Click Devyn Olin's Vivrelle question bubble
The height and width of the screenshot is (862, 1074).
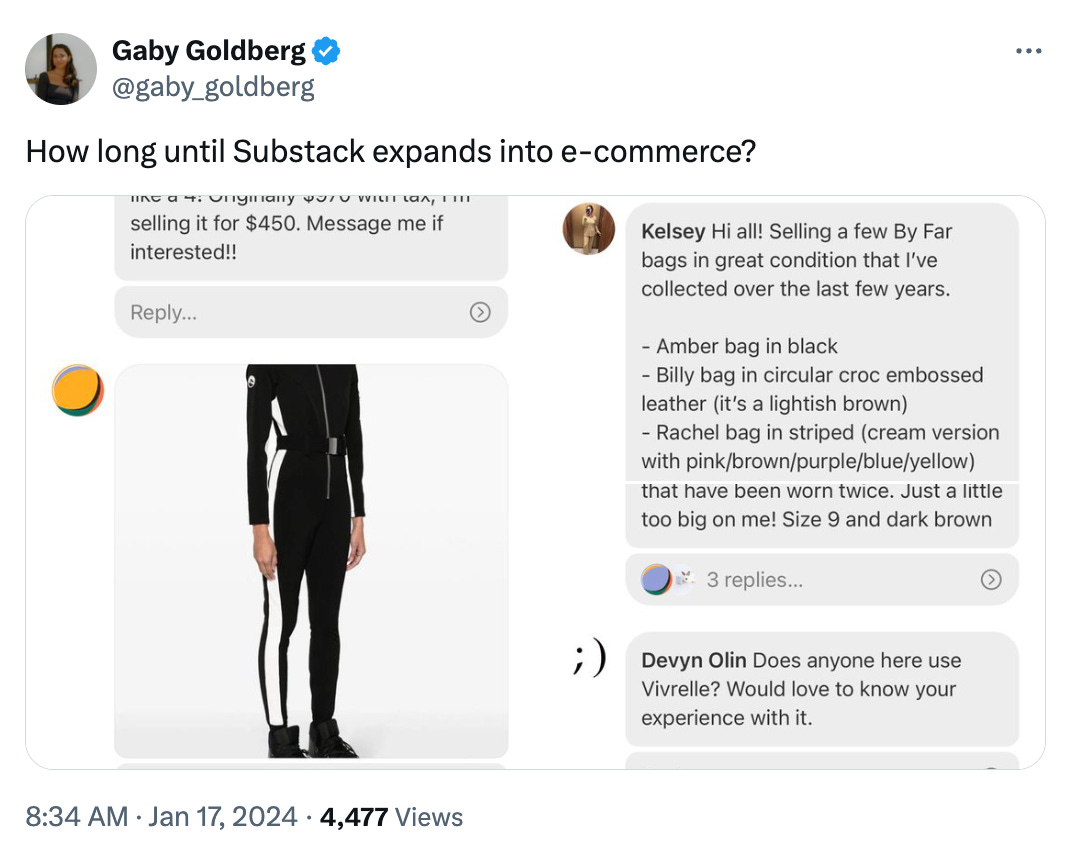coord(822,689)
